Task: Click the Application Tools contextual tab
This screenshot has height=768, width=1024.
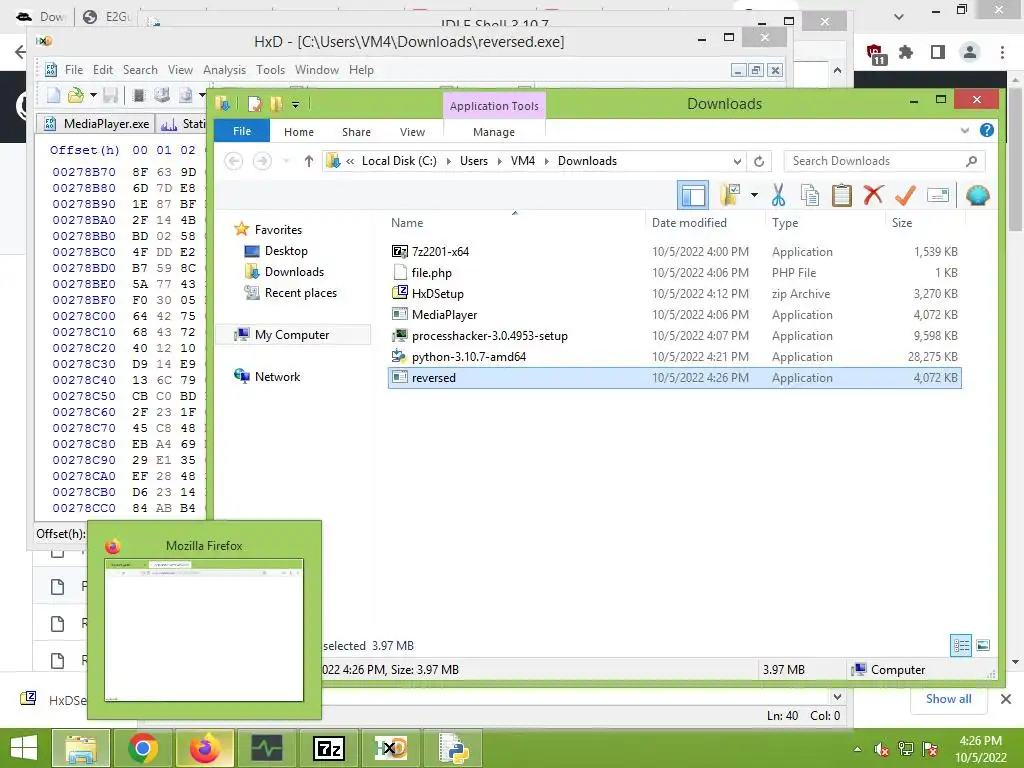Action: point(494,106)
